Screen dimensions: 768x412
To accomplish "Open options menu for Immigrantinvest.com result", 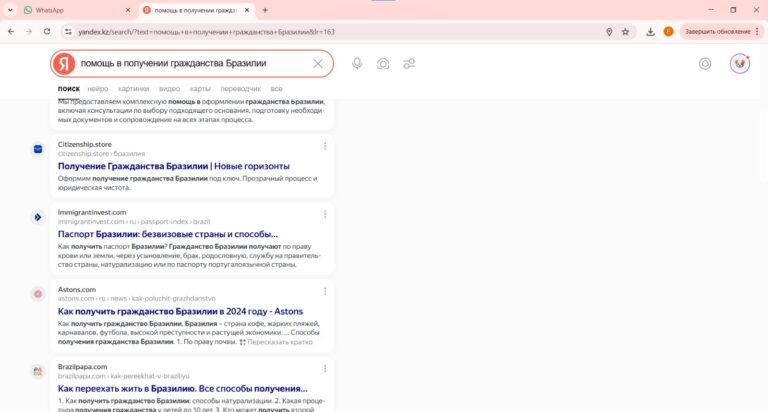I will coord(325,214).
